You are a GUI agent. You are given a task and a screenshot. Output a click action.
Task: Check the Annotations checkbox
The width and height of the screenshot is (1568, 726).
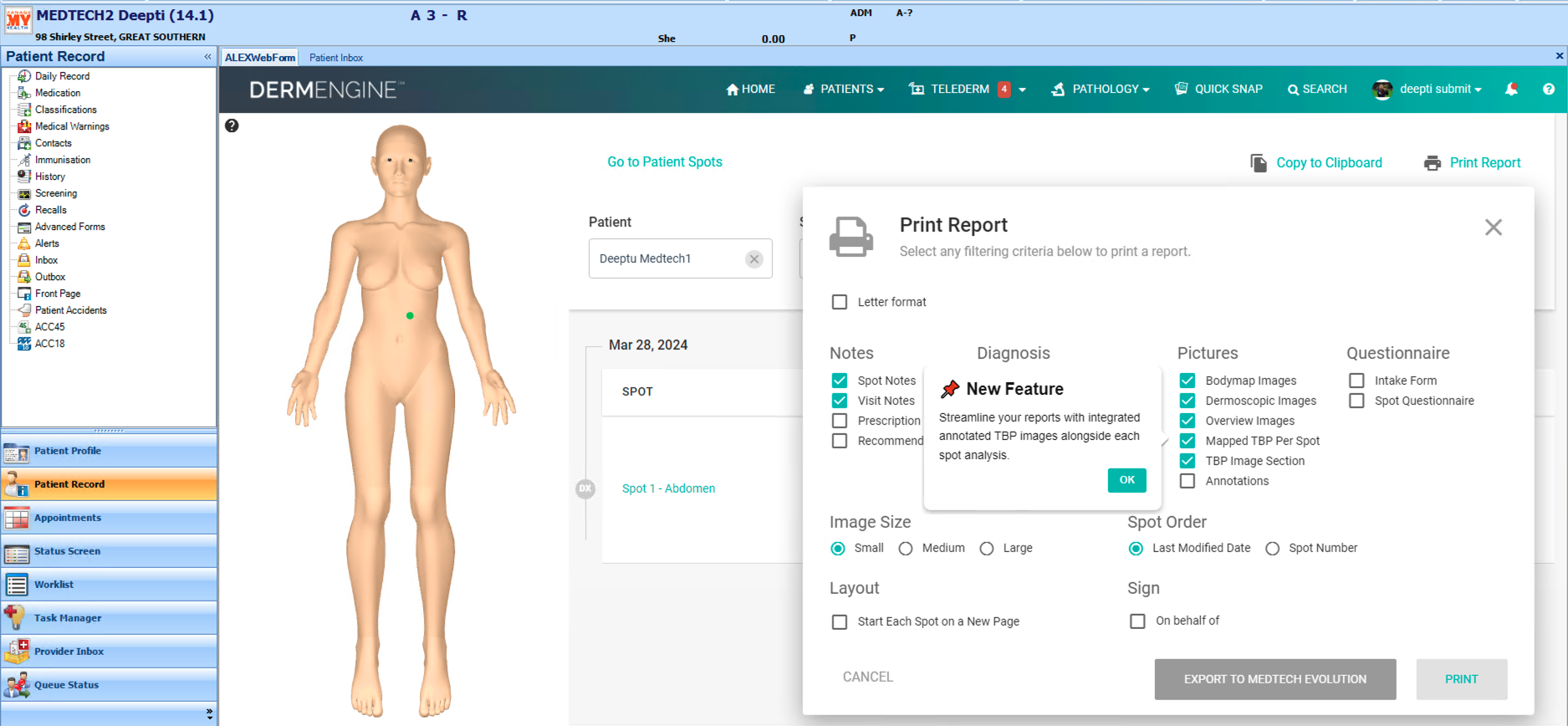tap(1187, 481)
